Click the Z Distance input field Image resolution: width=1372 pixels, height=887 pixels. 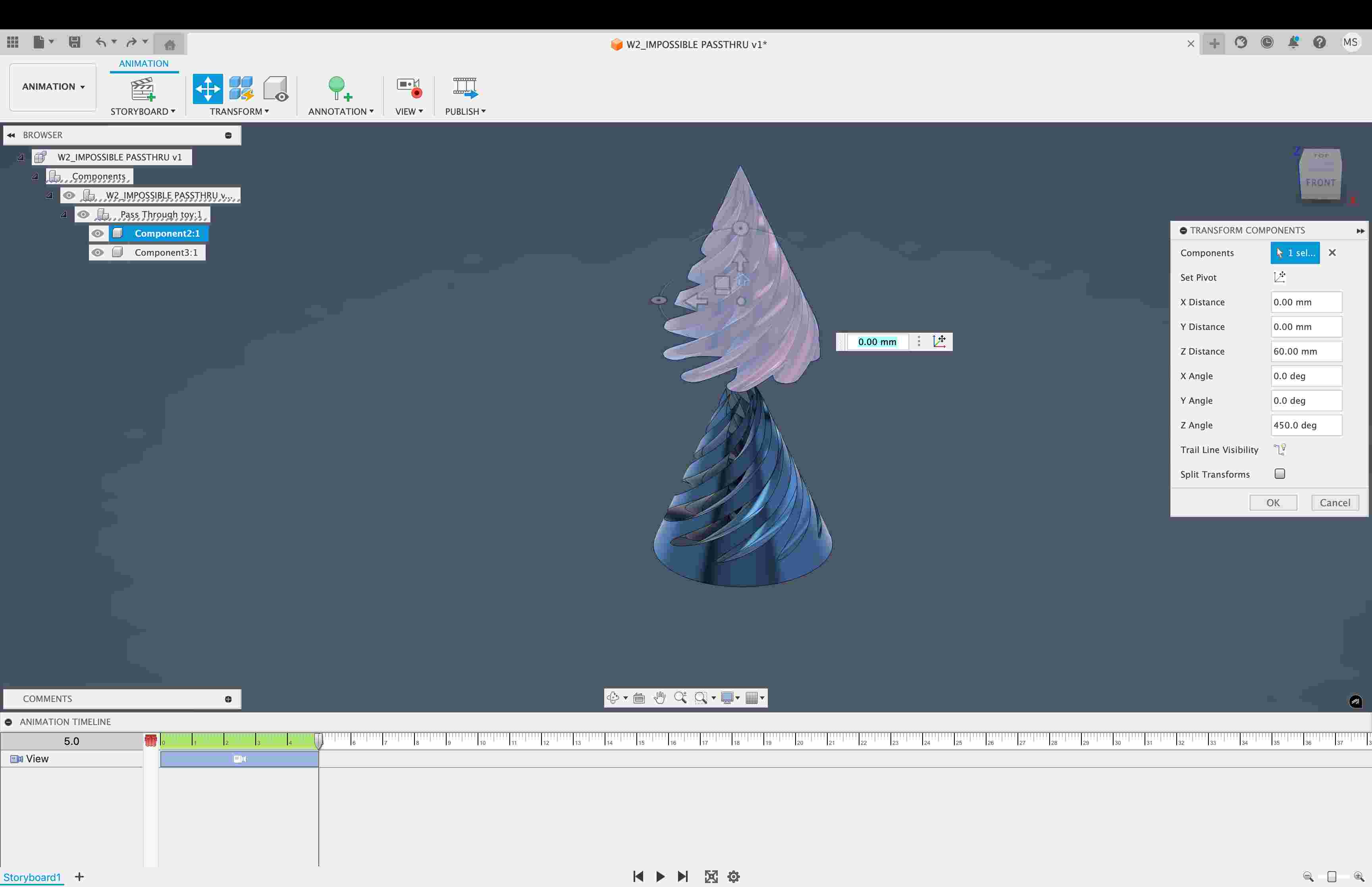1306,351
